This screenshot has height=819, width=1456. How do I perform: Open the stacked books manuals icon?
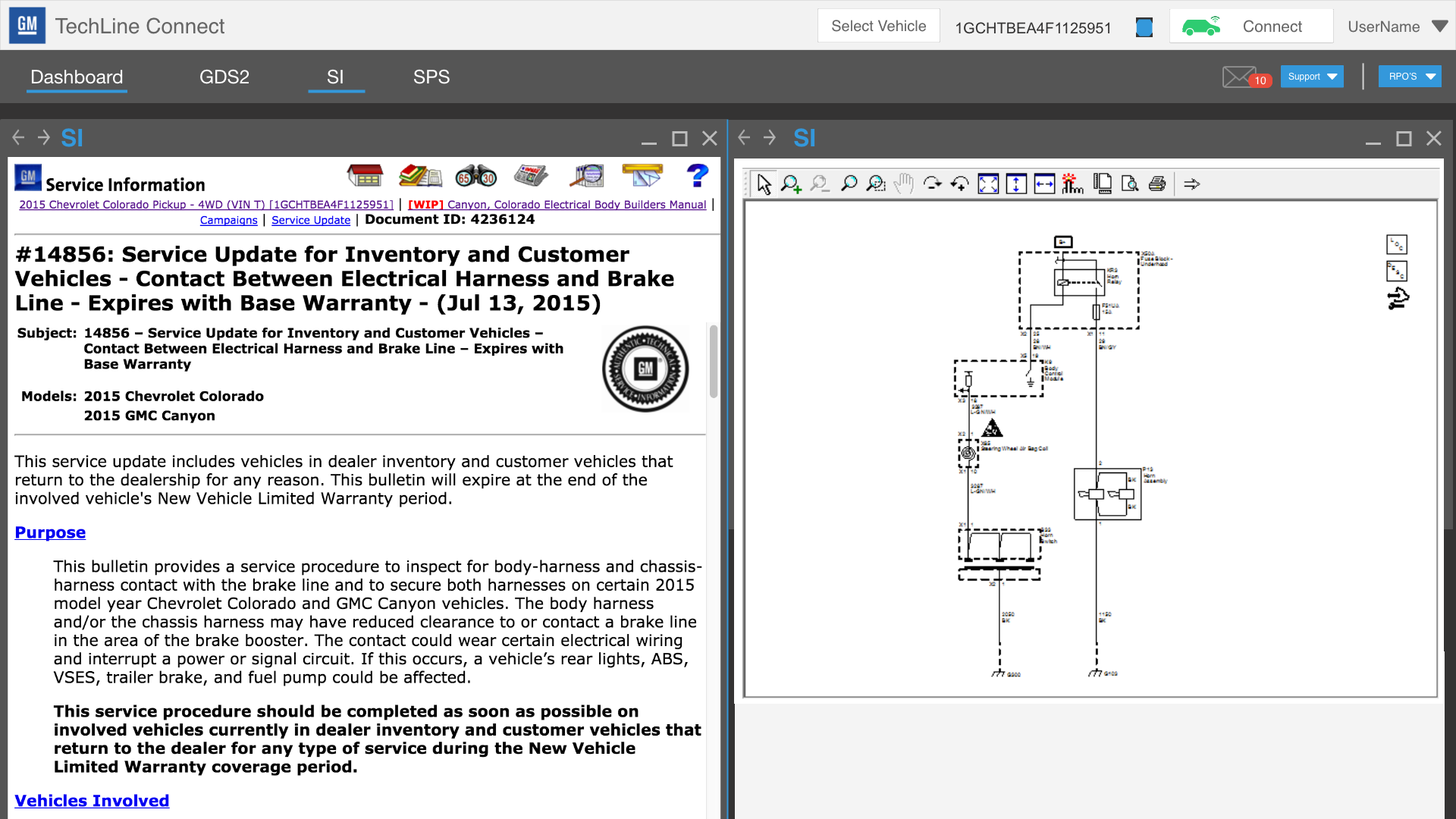coord(420,176)
